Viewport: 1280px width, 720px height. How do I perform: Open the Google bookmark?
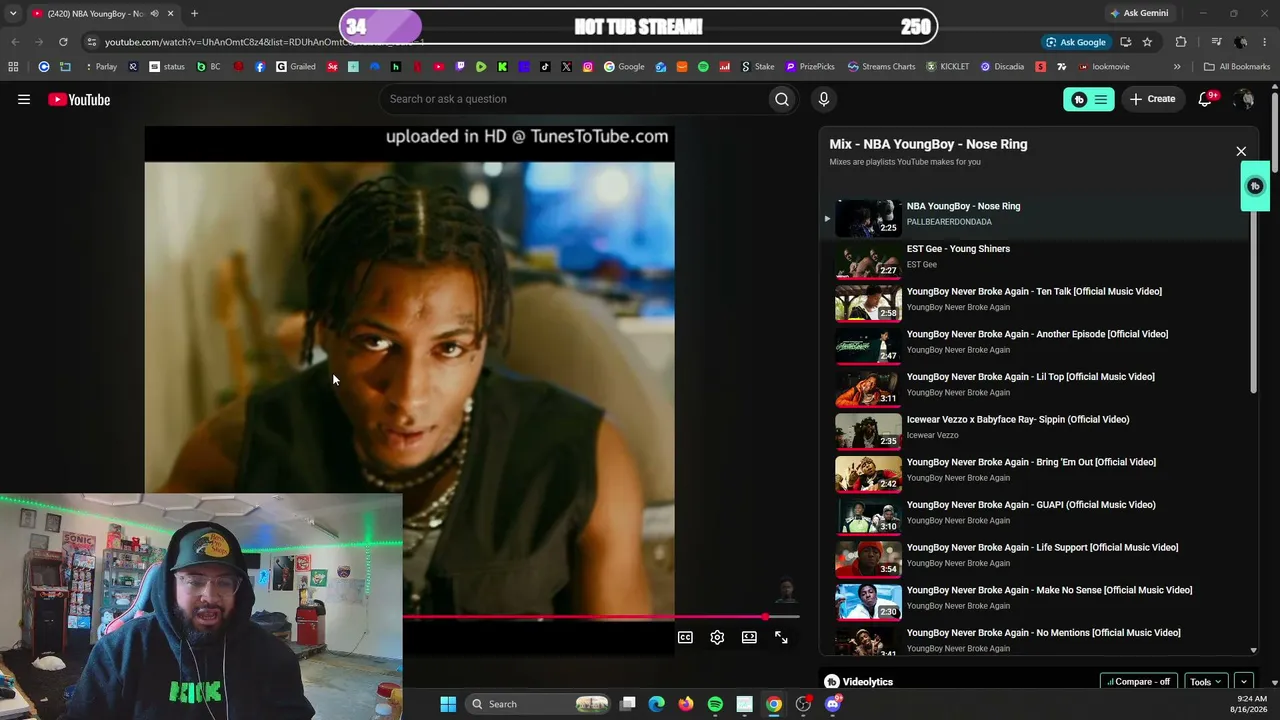624,67
